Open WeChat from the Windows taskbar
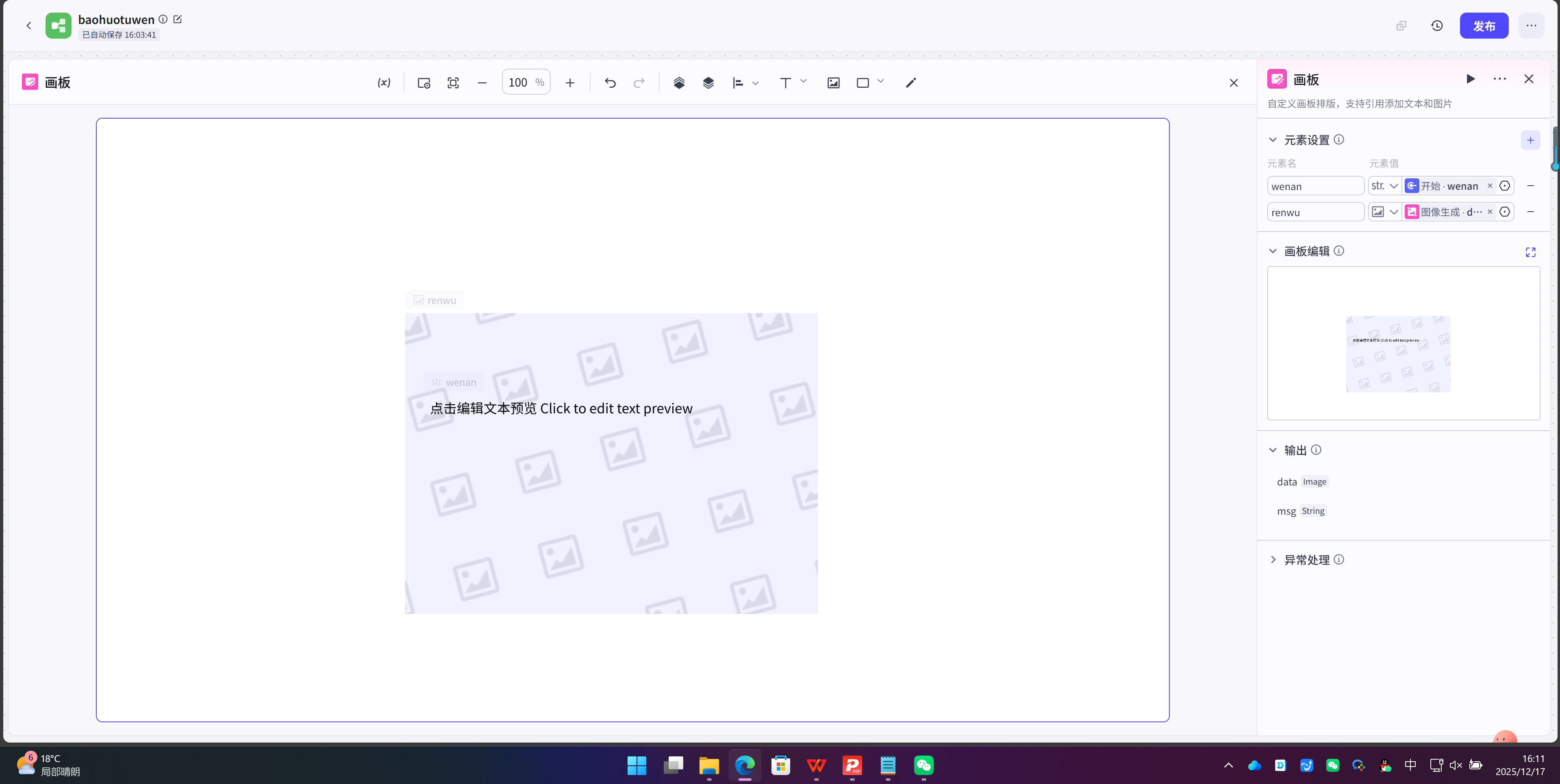Image resolution: width=1560 pixels, height=784 pixels. click(923, 765)
